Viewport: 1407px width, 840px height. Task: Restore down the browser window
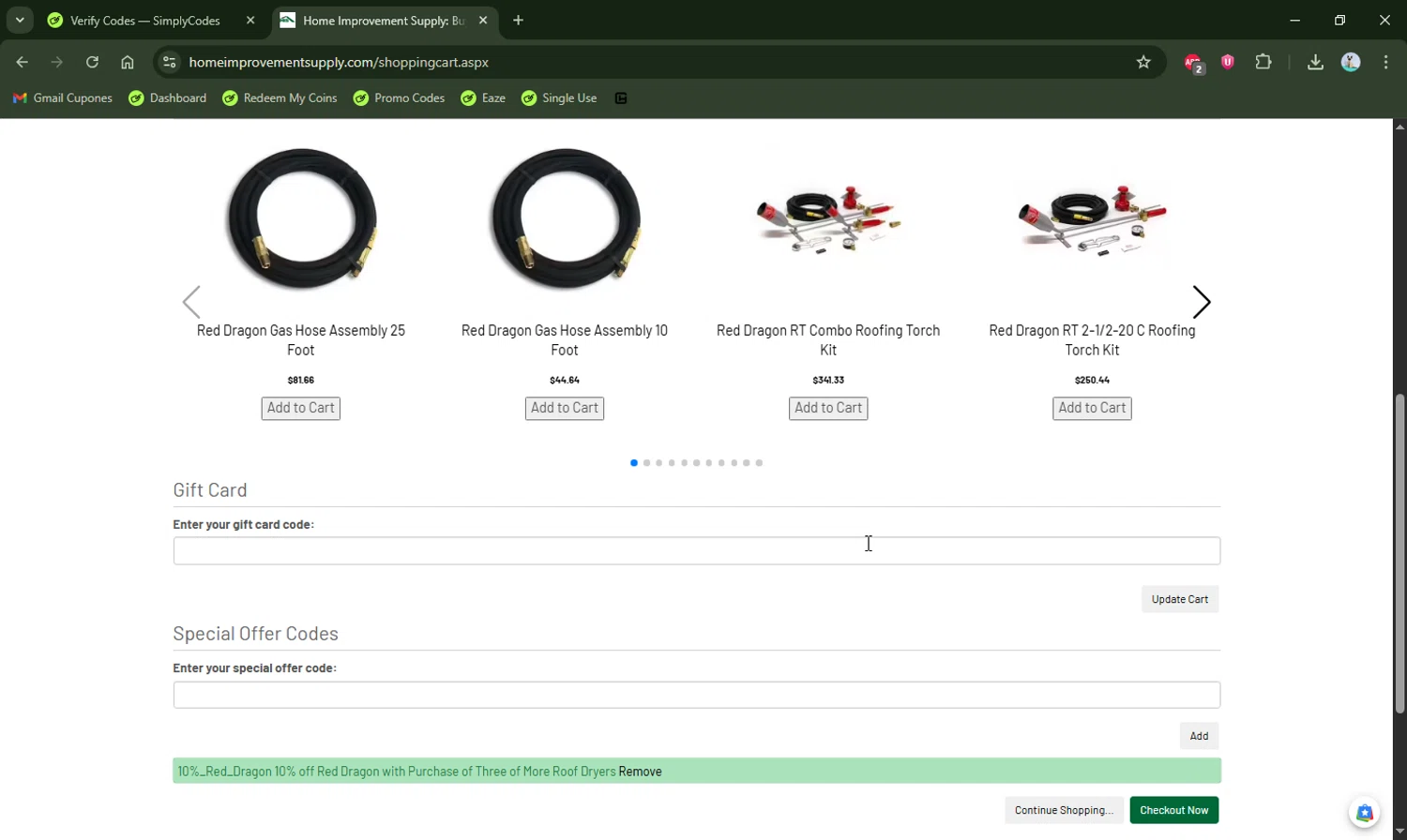pyautogui.click(x=1339, y=20)
